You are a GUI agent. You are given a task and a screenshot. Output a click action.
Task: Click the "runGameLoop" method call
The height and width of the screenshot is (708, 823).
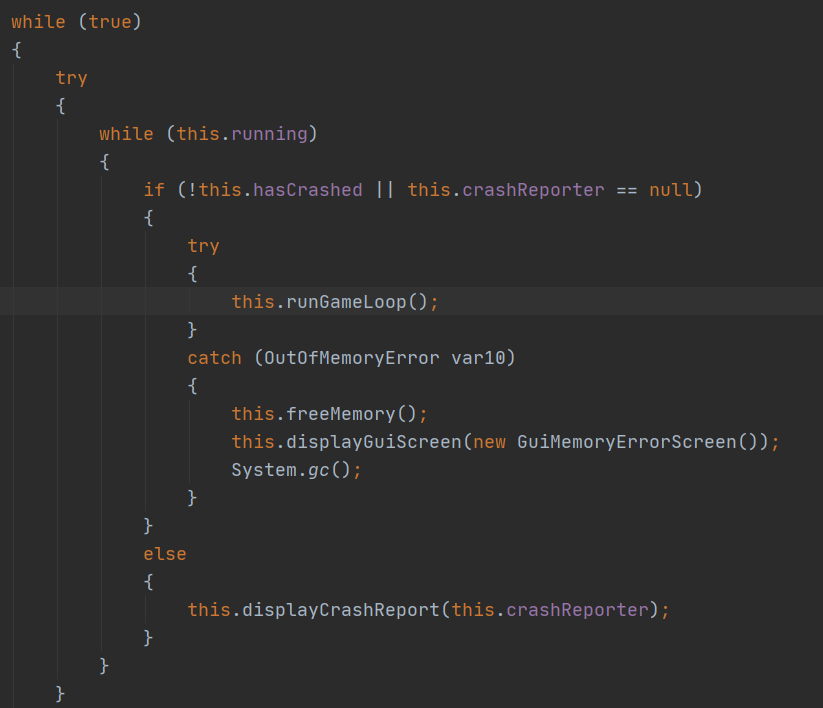pos(346,302)
